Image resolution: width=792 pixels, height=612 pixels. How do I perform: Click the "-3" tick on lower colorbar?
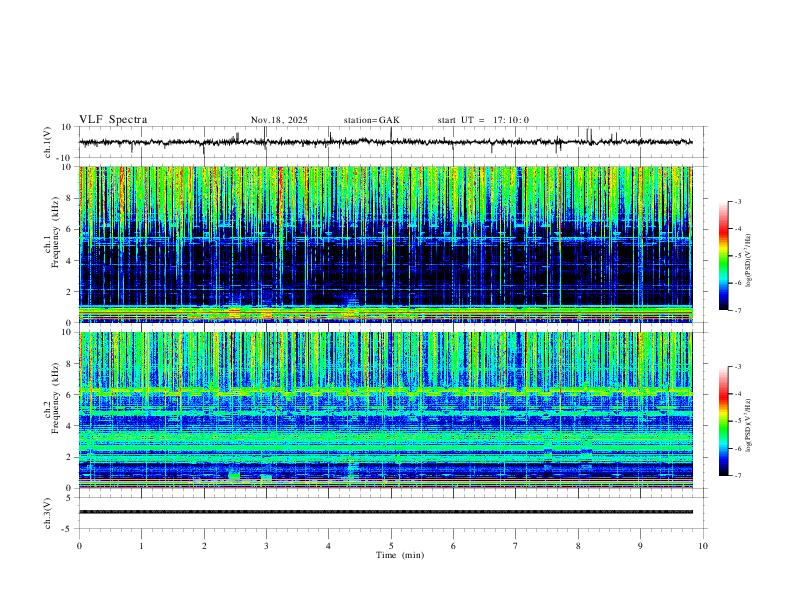click(737, 367)
